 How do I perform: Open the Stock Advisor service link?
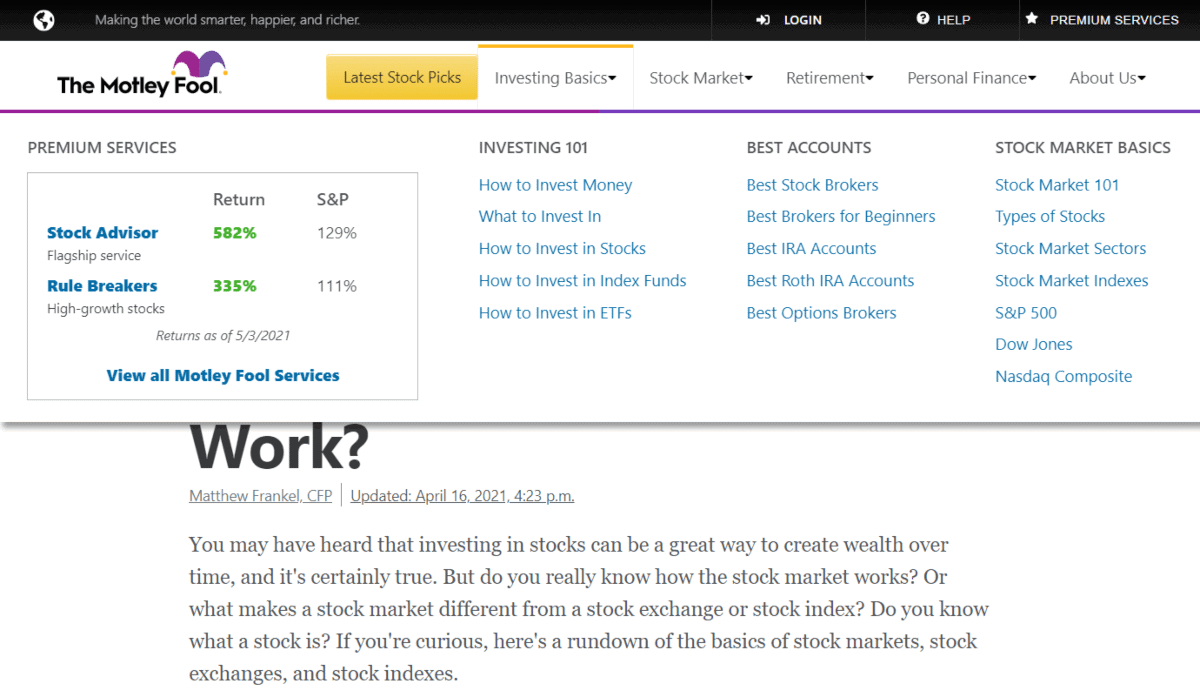102,232
